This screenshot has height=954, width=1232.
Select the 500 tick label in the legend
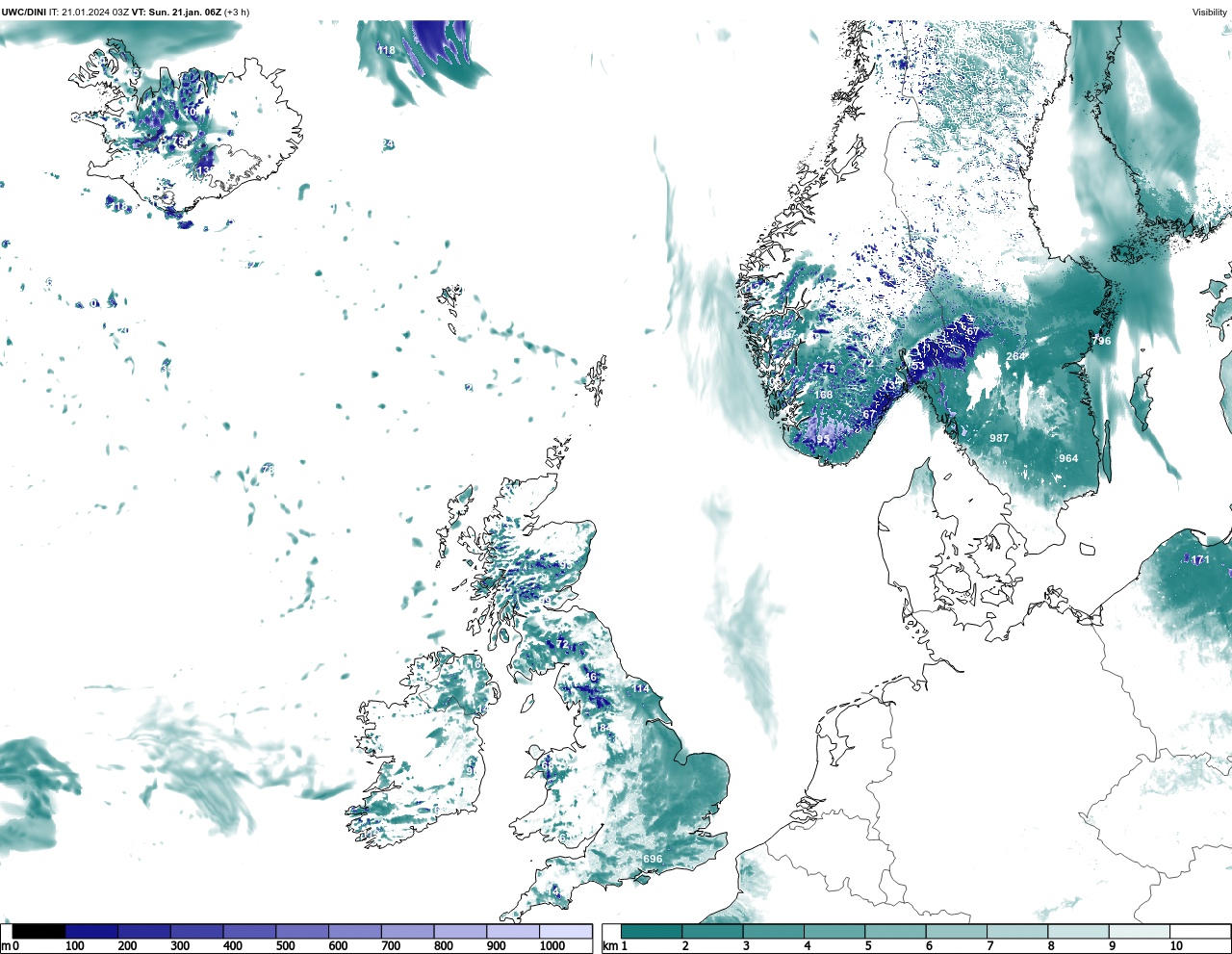tap(285, 946)
